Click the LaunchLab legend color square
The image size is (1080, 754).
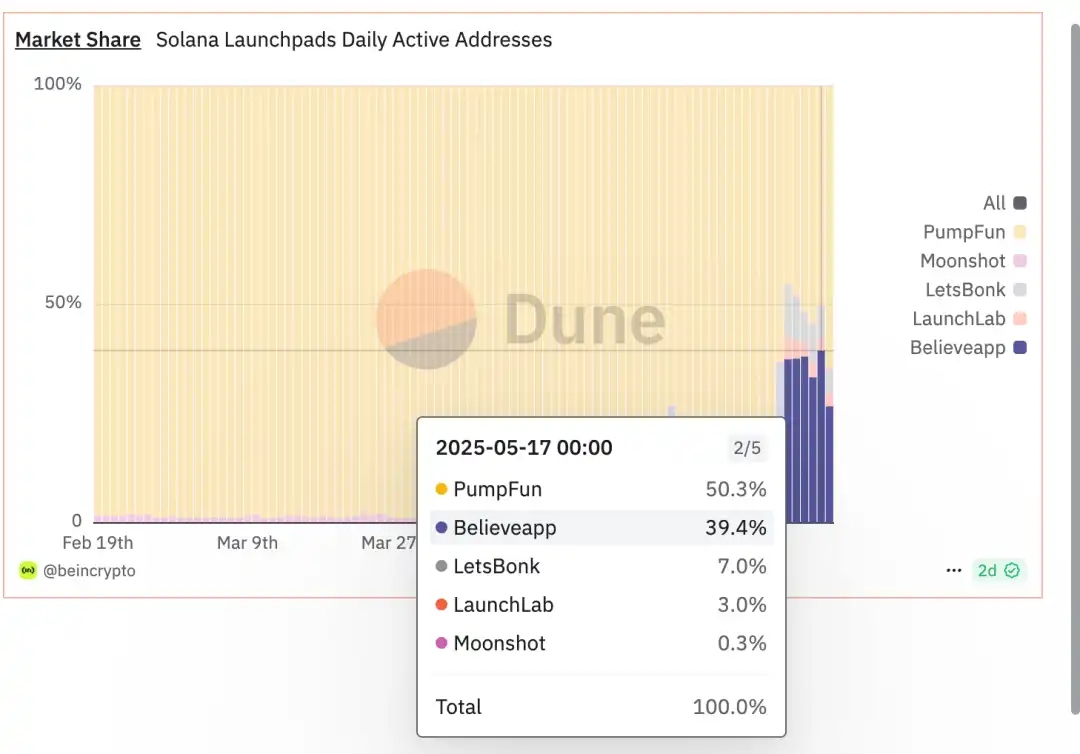click(1020, 319)
